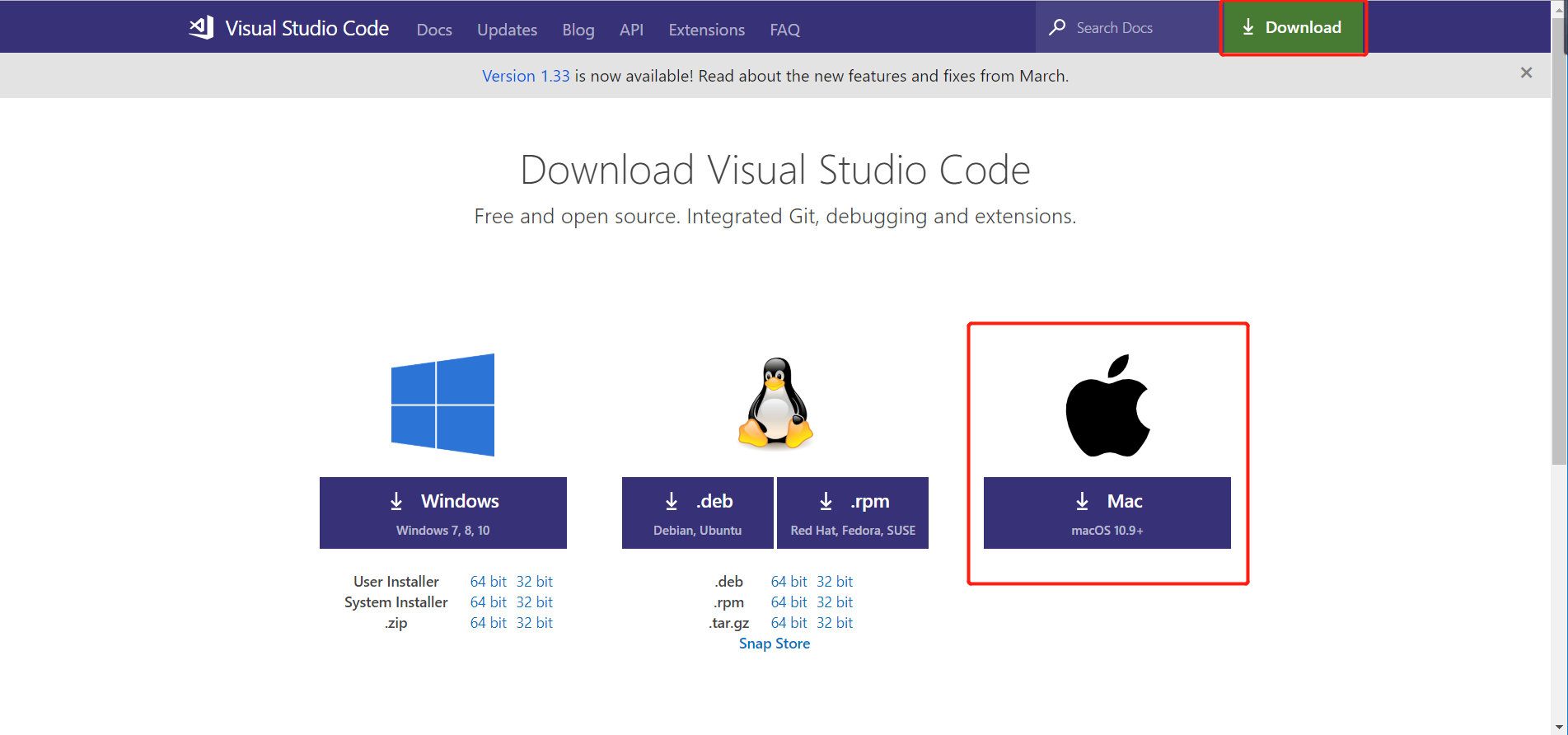Get the Linux .deb 64 bit link

789,582
